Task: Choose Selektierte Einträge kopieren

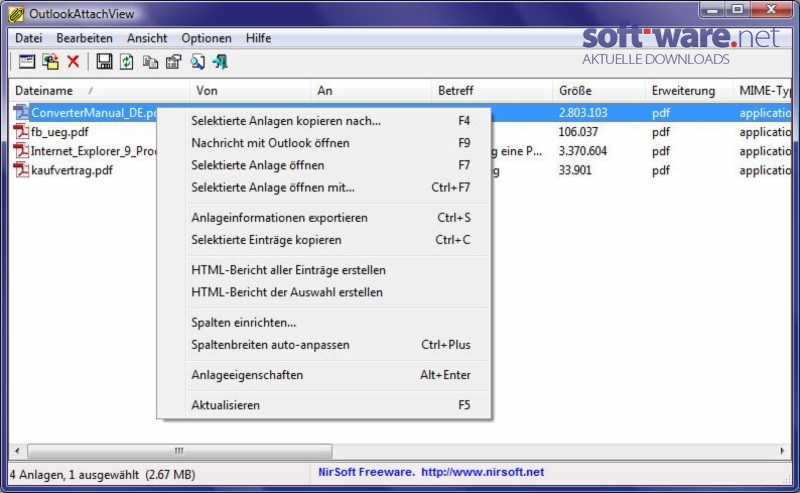Action: 324,240
